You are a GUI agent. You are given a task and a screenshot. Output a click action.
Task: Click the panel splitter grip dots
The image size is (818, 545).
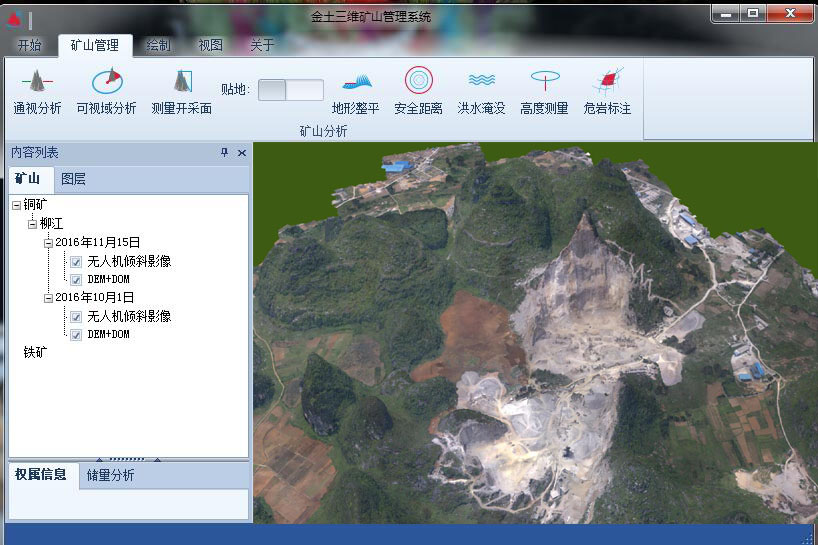pyautogui.click(x=128, y=459)
